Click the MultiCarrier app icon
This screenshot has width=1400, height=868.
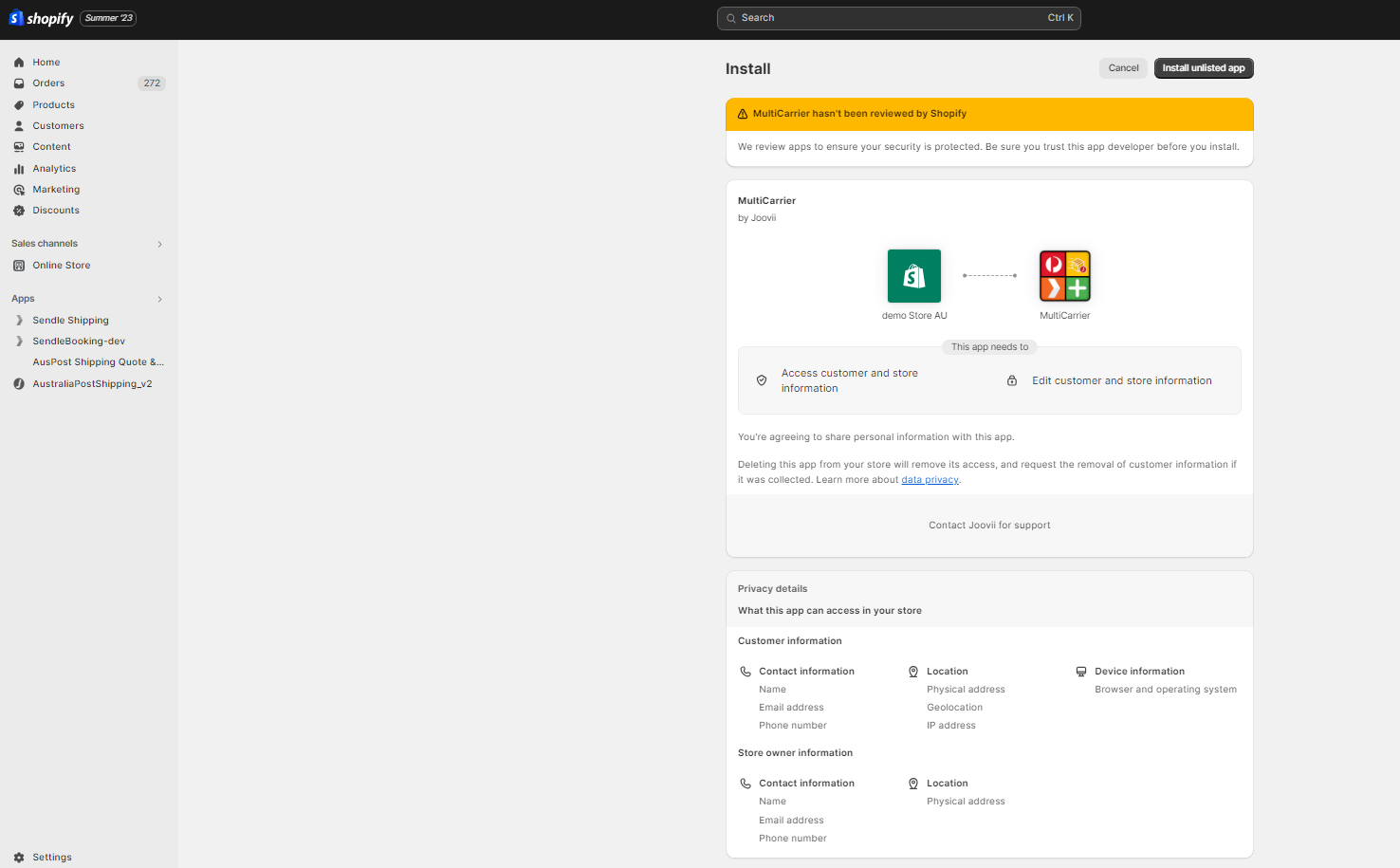click(x=1064, y=276)
